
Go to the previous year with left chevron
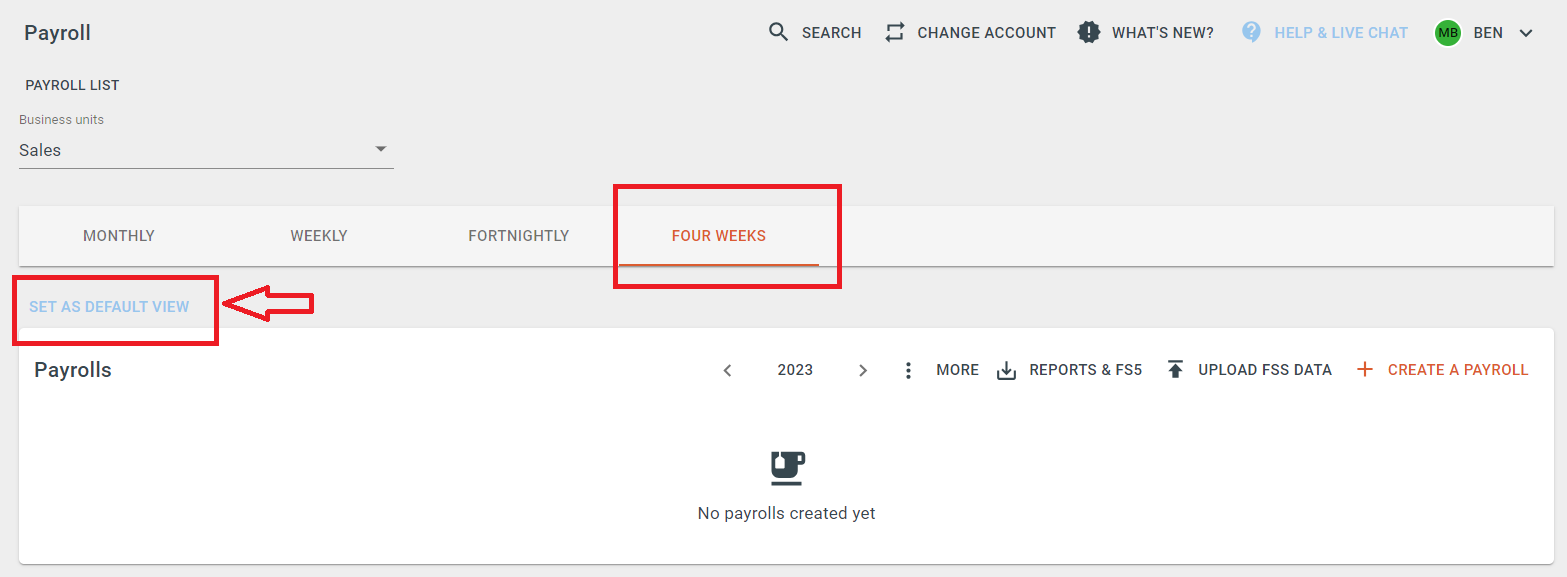[x=727, y=370]
